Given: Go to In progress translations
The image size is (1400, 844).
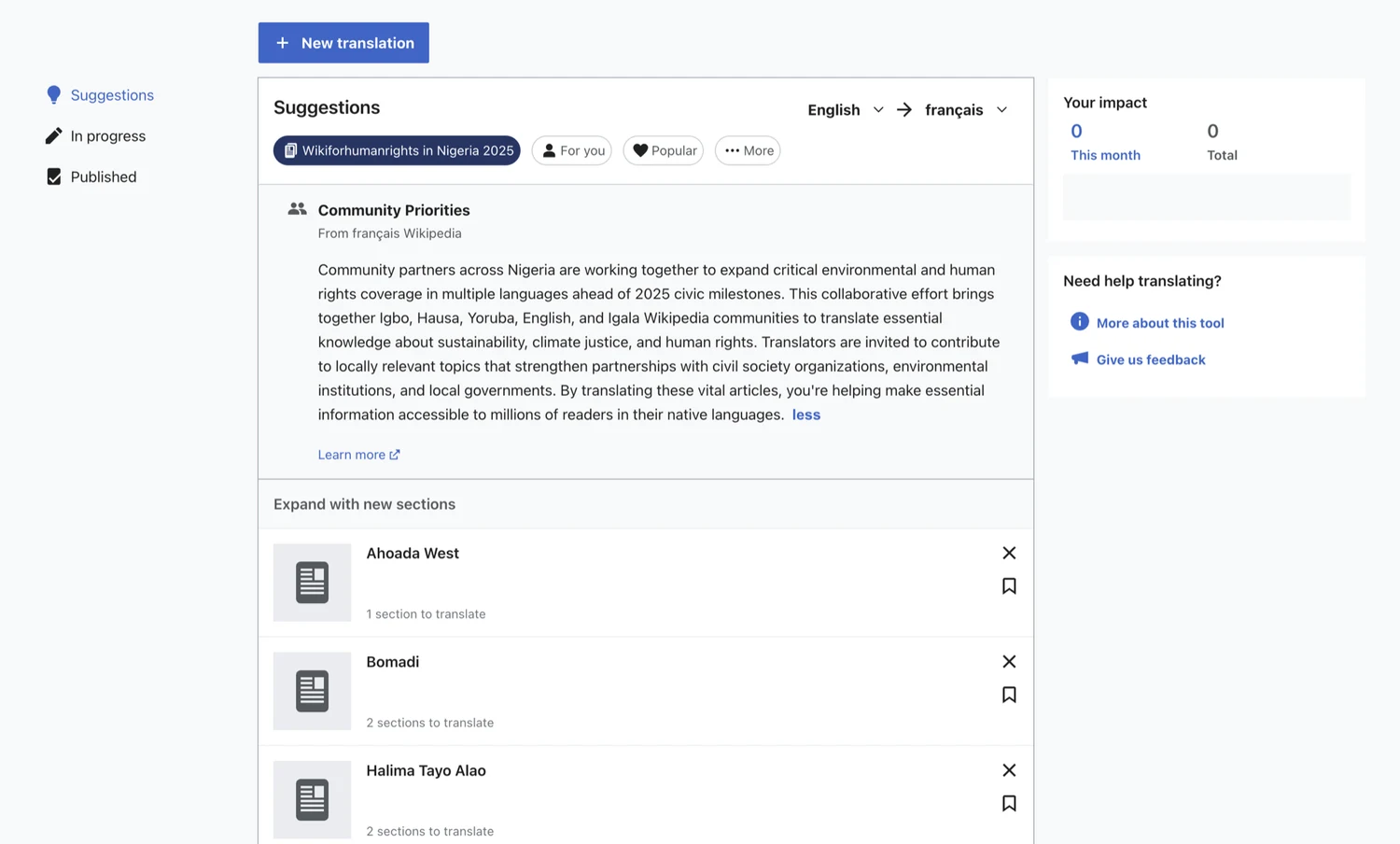Looking at the screenshot, I should [95, 136].
